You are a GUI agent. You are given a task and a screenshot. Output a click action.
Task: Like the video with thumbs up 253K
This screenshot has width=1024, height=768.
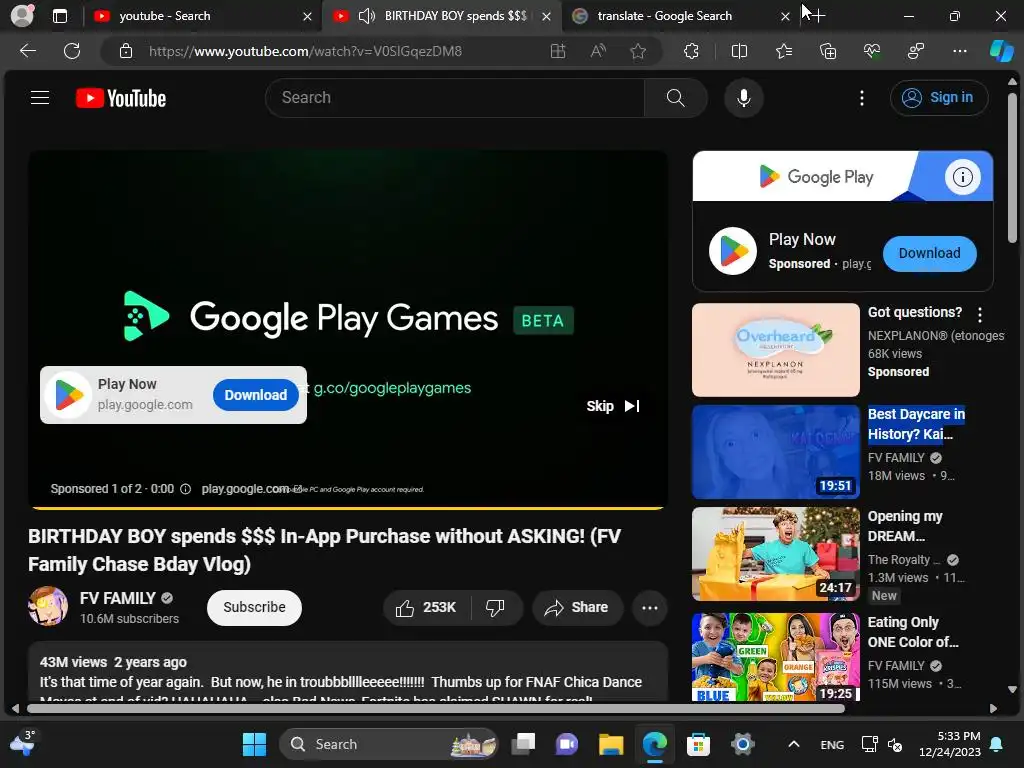pyautogui.click(x=426, y=607)
